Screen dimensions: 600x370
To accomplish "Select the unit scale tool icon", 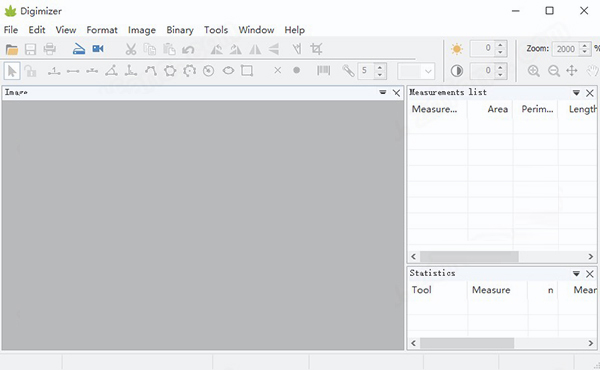I will 54,71.
